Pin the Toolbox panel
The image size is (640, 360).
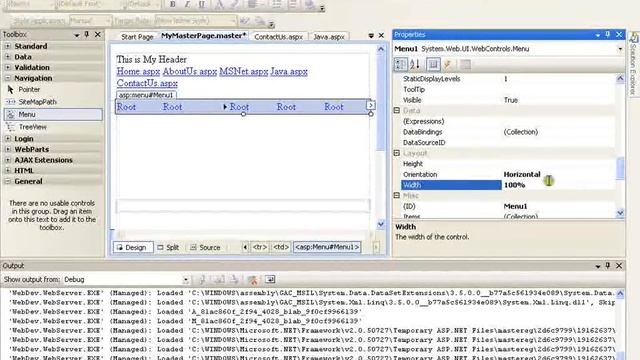(x=87, y=35)
